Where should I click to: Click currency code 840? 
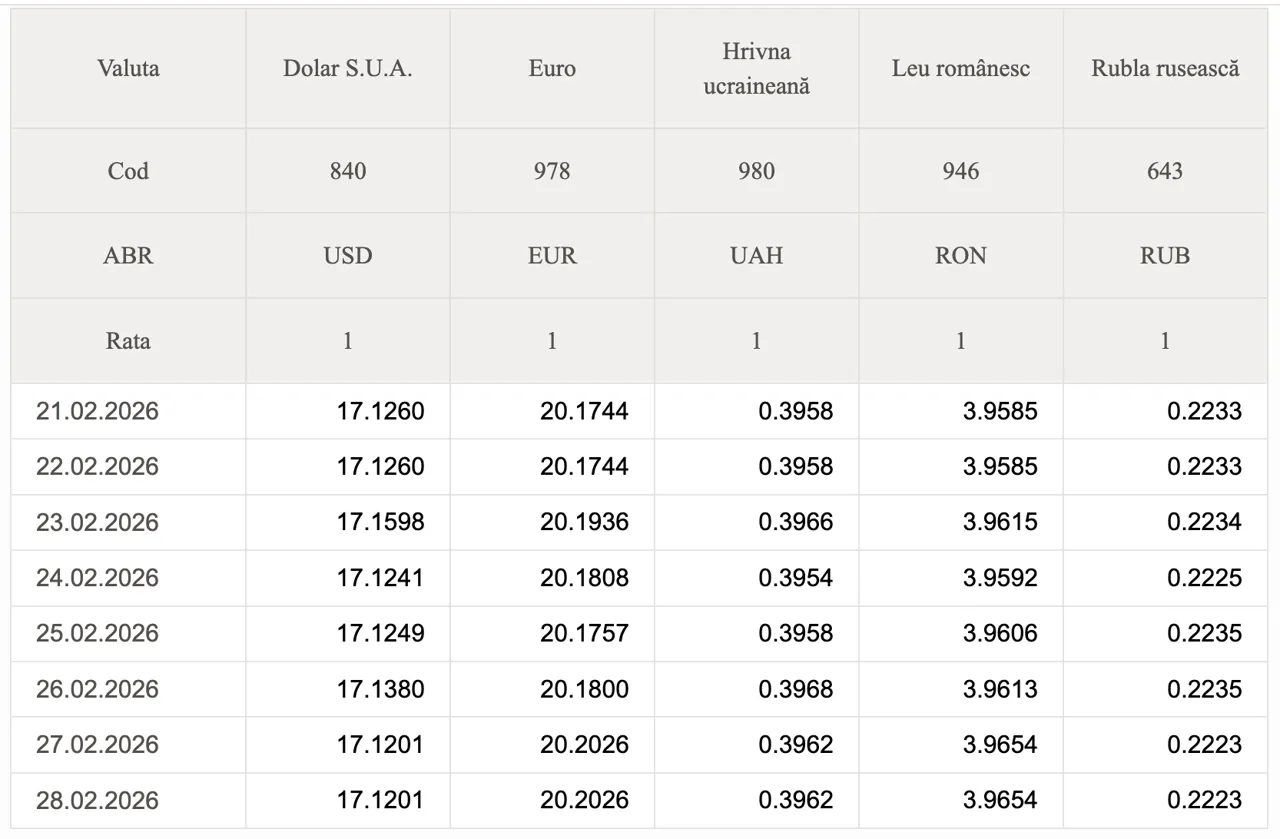coord(347,171)
